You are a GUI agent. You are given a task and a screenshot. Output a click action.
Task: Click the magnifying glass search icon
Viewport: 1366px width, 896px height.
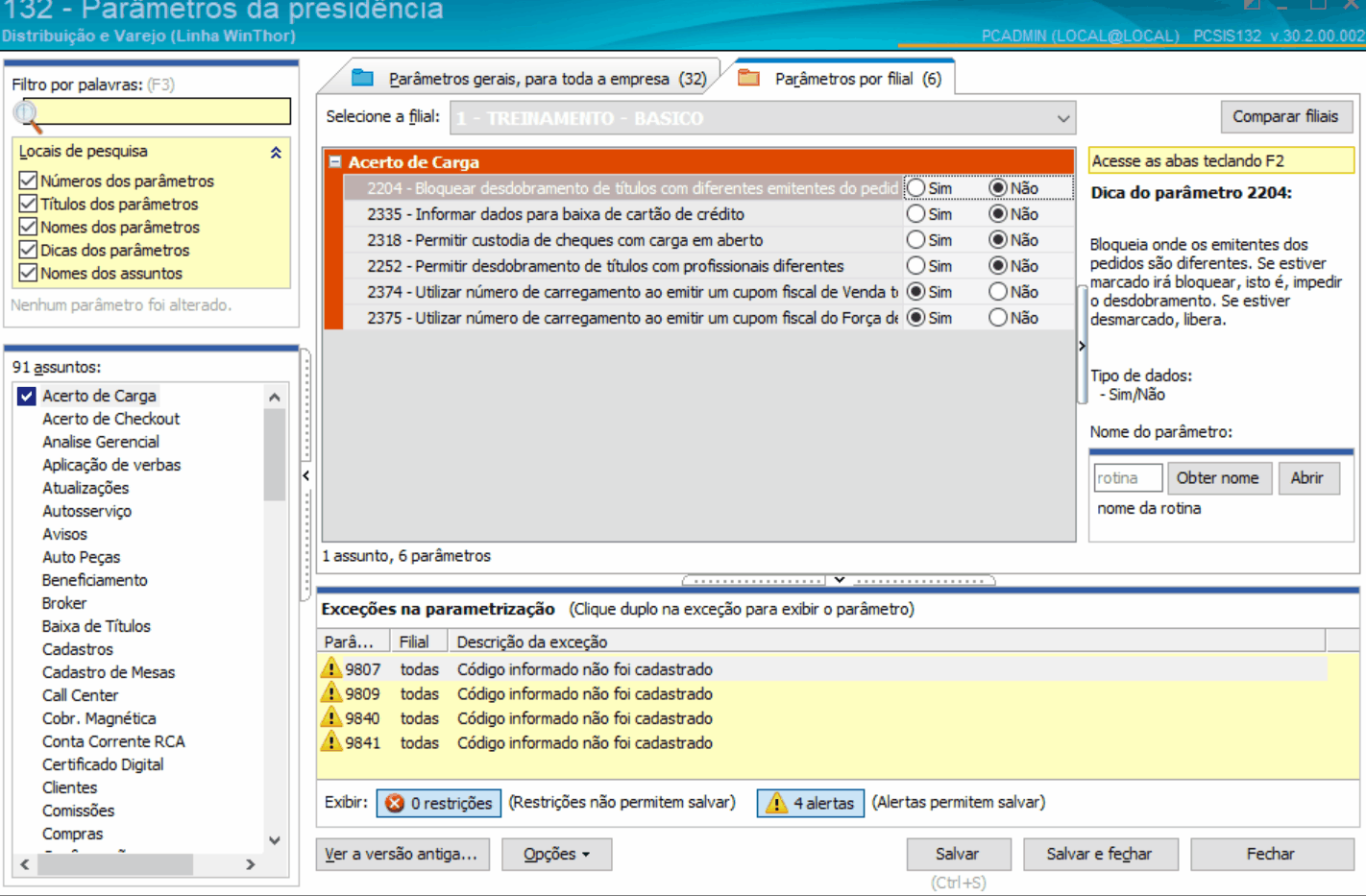click(28, 116)
